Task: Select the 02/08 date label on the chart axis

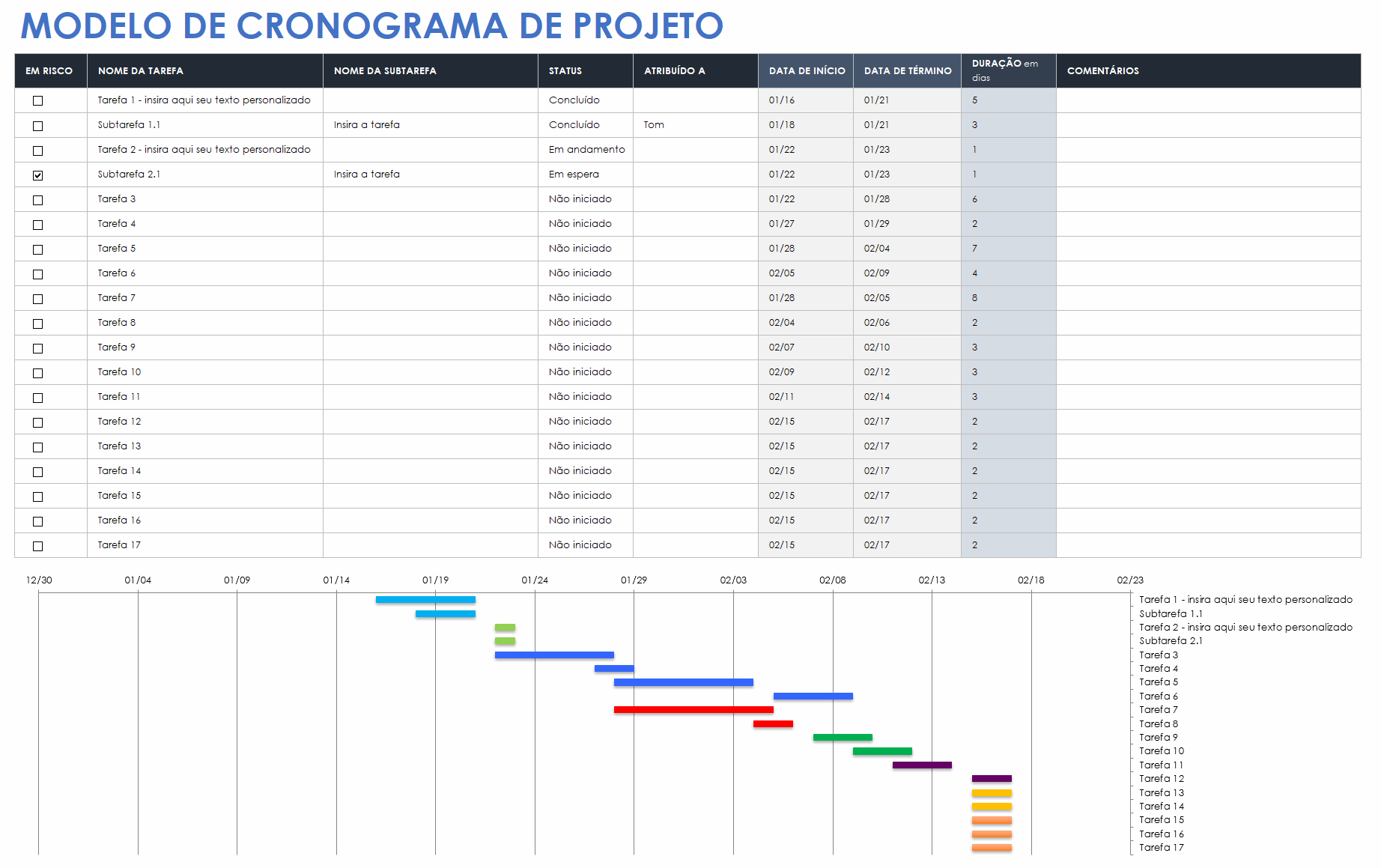Action: [x=832, y=580]
